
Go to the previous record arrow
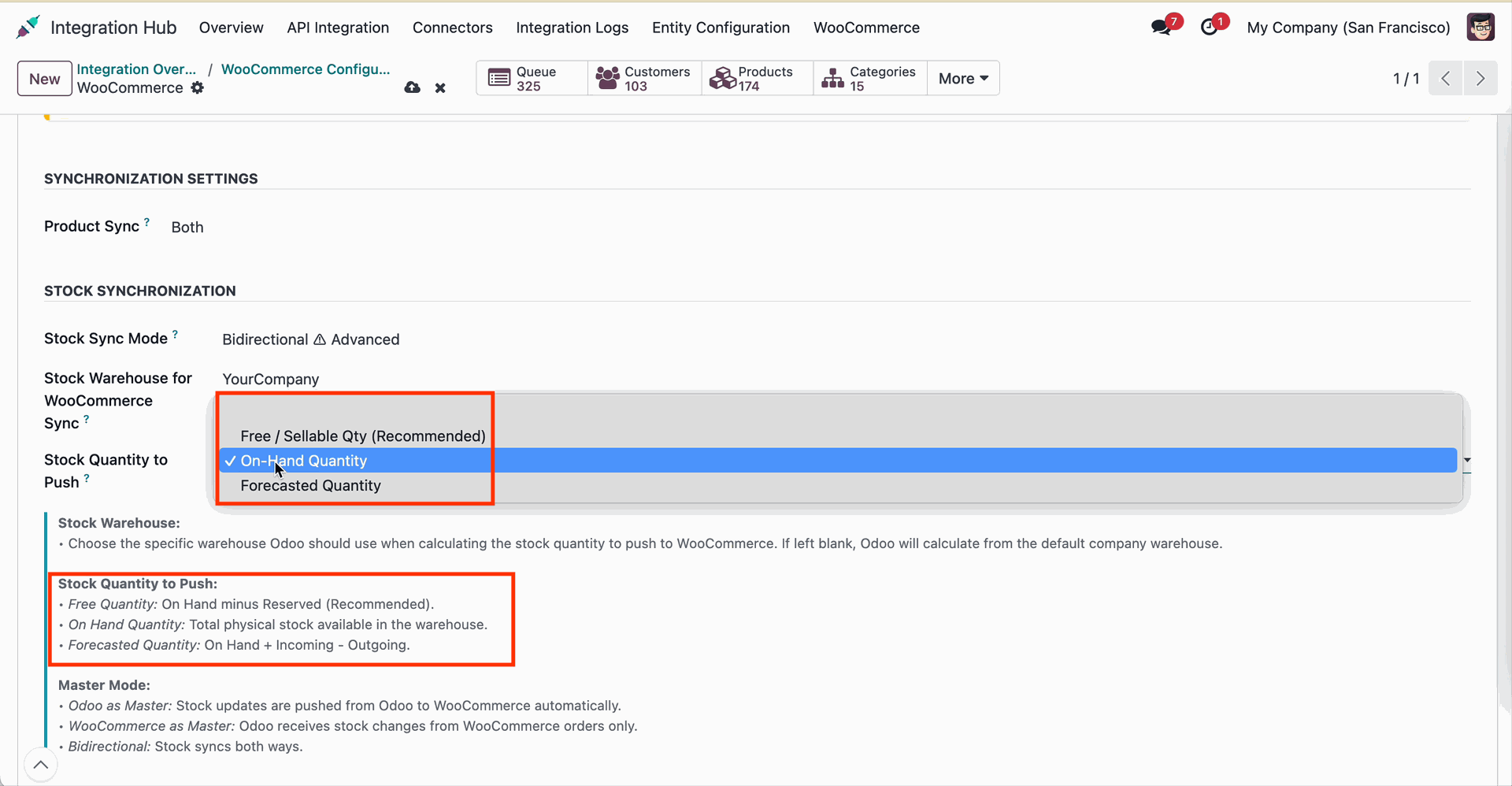(1446, 78)
